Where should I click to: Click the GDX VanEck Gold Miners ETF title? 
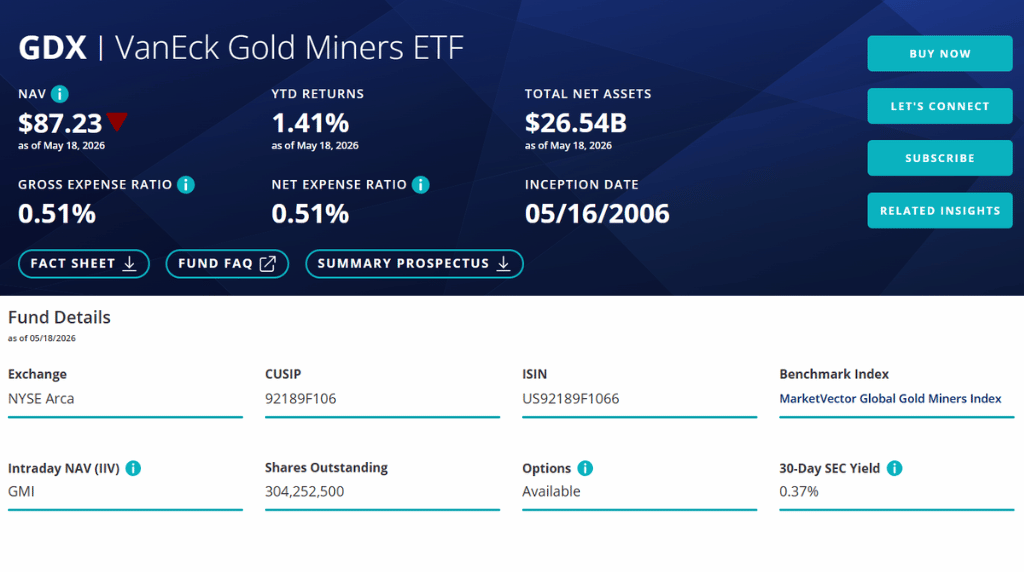point(241,48)
